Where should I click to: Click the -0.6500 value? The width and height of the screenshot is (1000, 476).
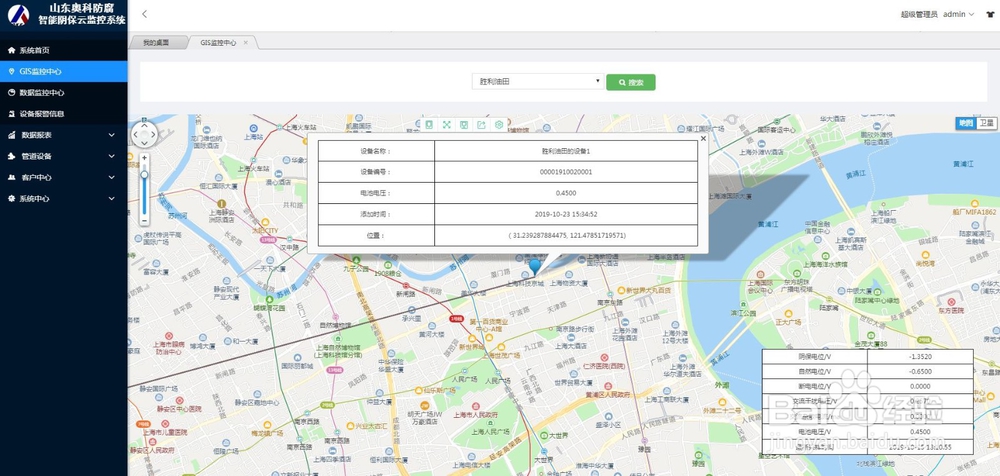point(920,371)
